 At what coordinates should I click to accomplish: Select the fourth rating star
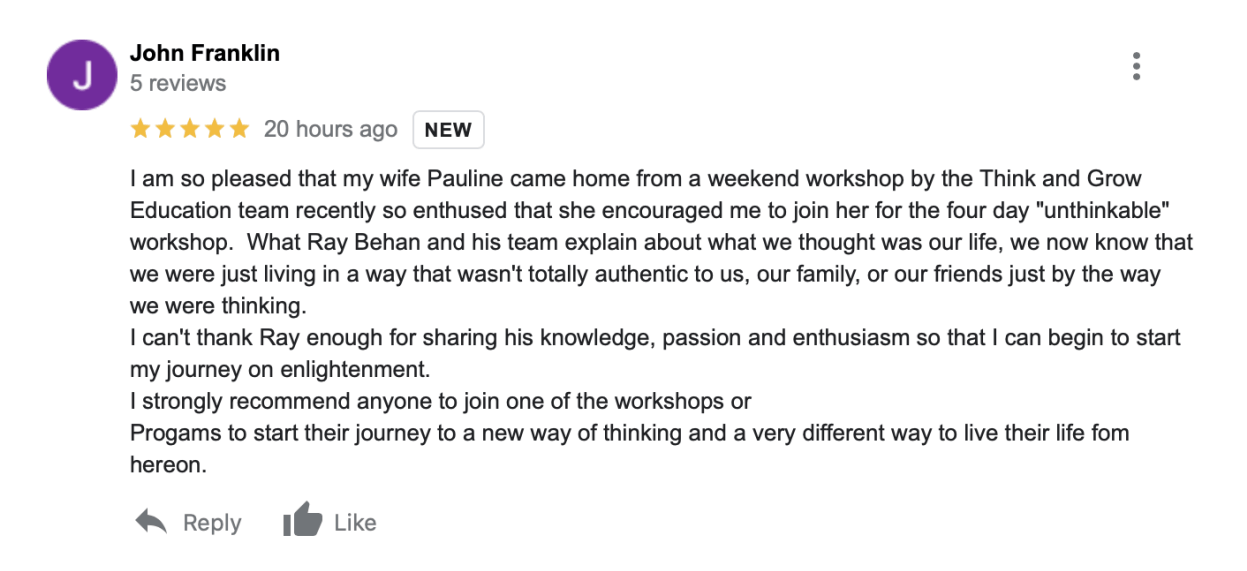[x=215, y=129]
